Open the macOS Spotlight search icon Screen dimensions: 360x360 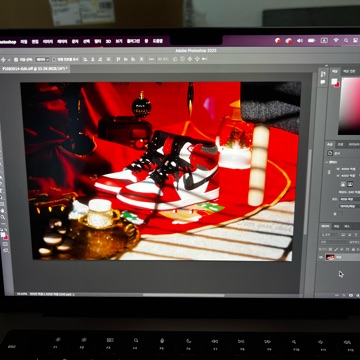pos(346,40)
